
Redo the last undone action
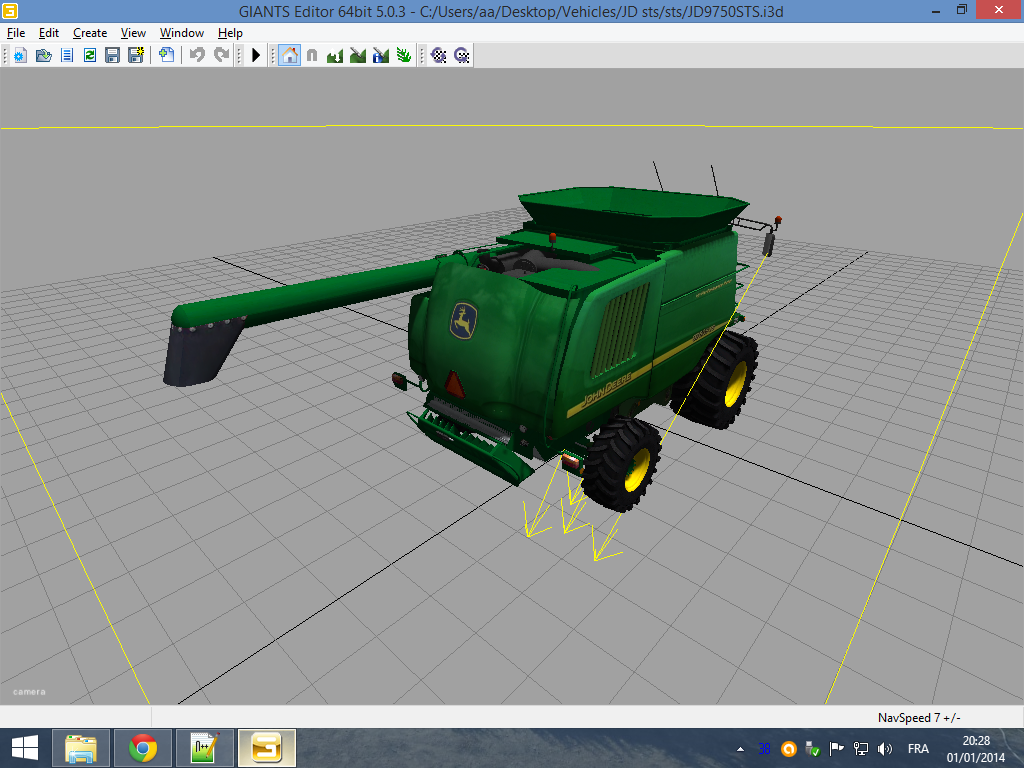tap(222, 56)
